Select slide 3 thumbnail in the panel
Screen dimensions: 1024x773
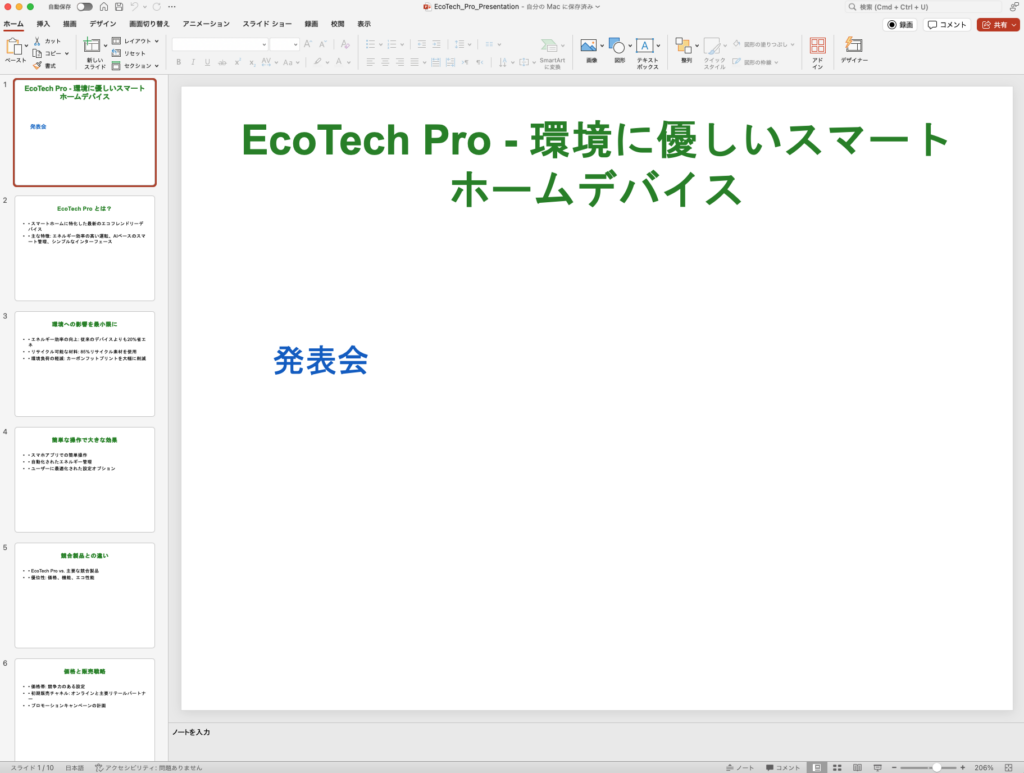84,362
